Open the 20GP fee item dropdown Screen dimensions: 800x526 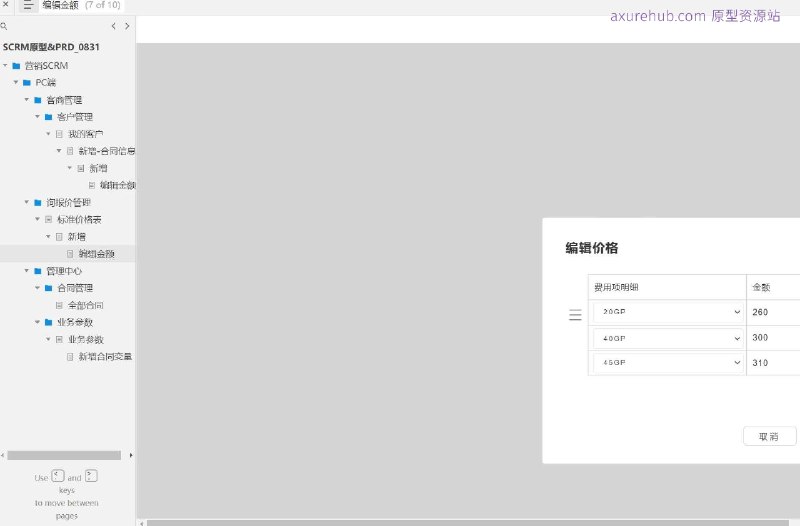[x=667, y=312]
